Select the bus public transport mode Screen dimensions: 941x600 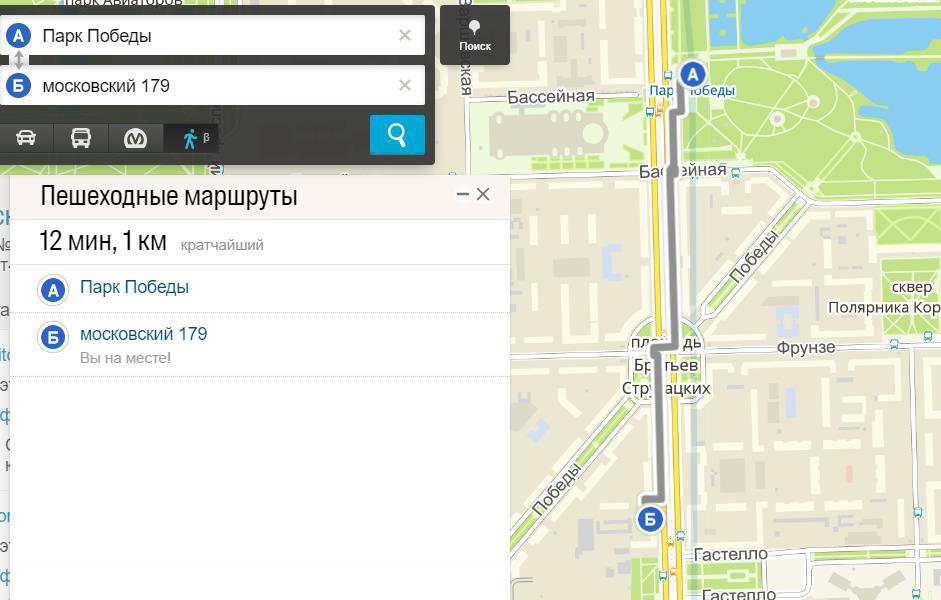(x=81, y=138)
